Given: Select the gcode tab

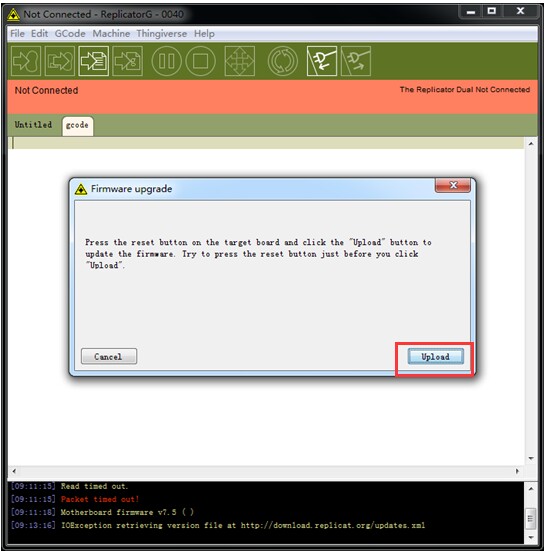Looking at the screenshot, I should coord(78,125).
